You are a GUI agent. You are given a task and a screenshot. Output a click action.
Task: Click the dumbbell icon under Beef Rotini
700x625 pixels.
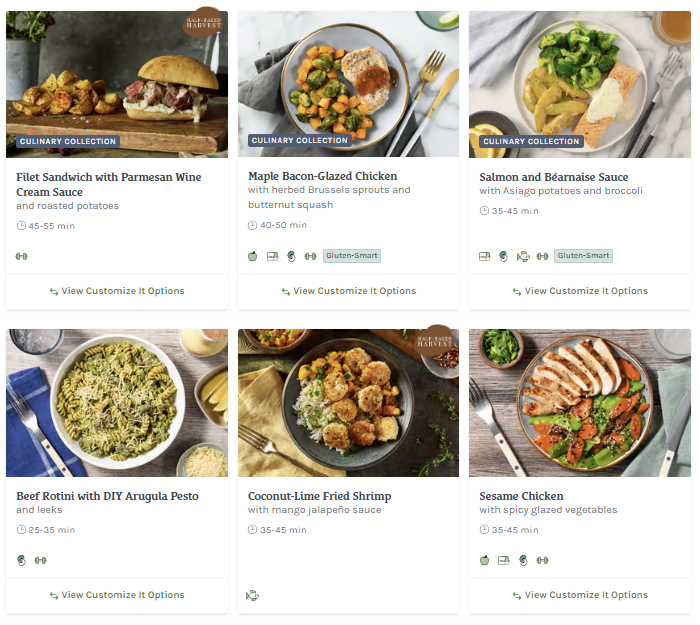coord(41,560)
